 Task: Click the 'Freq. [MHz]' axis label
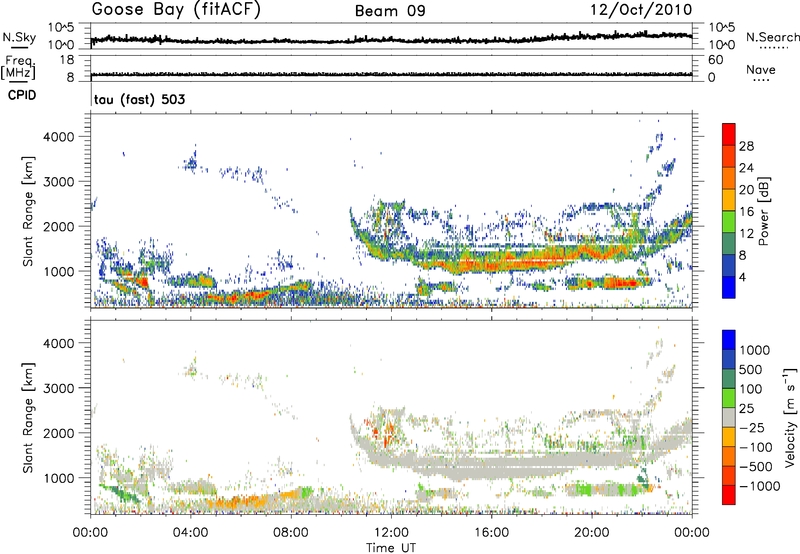pos(18,68)
